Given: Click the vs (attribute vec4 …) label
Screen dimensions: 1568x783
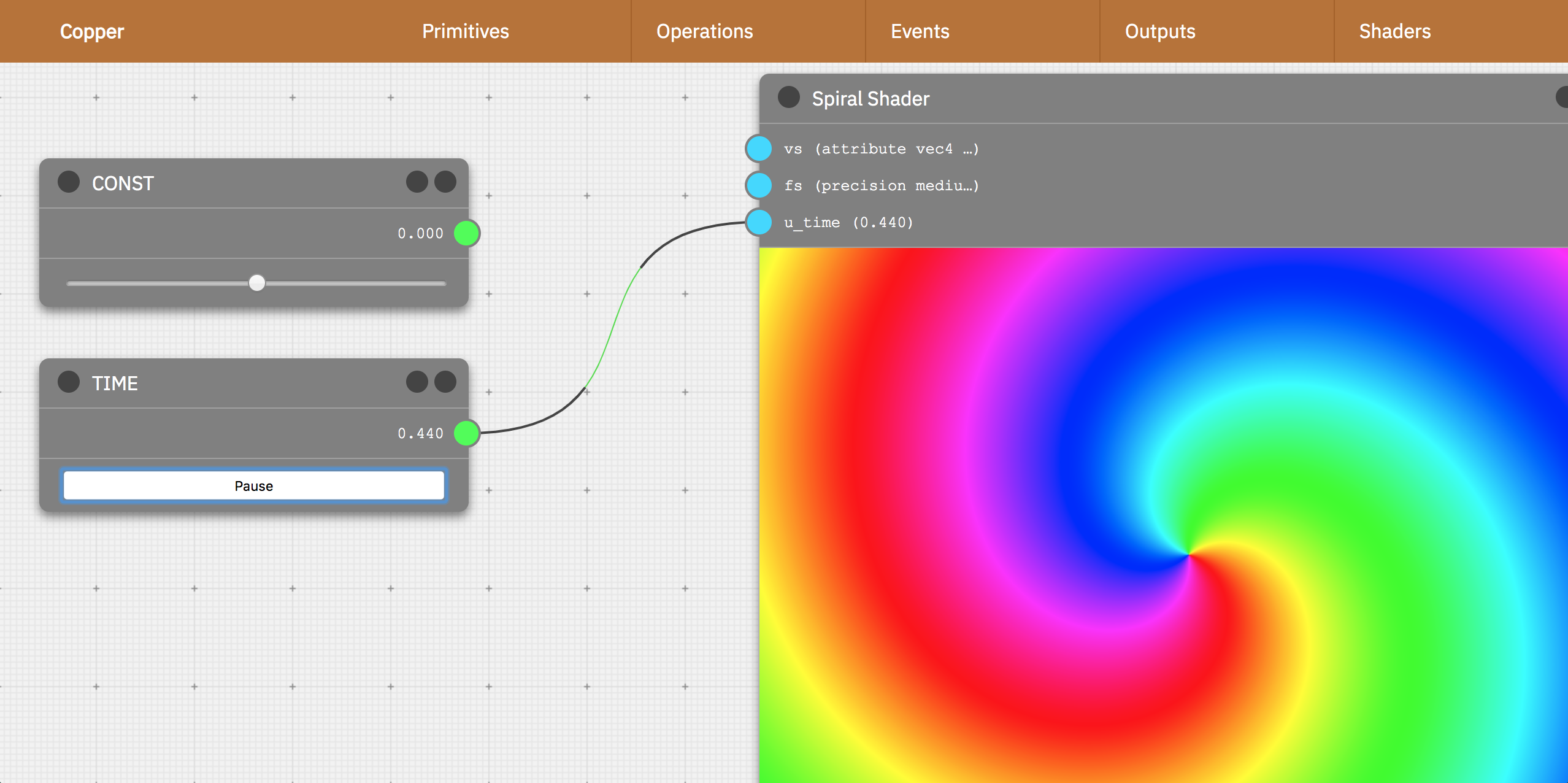Looking at the screenshot, I should point(881,149).
